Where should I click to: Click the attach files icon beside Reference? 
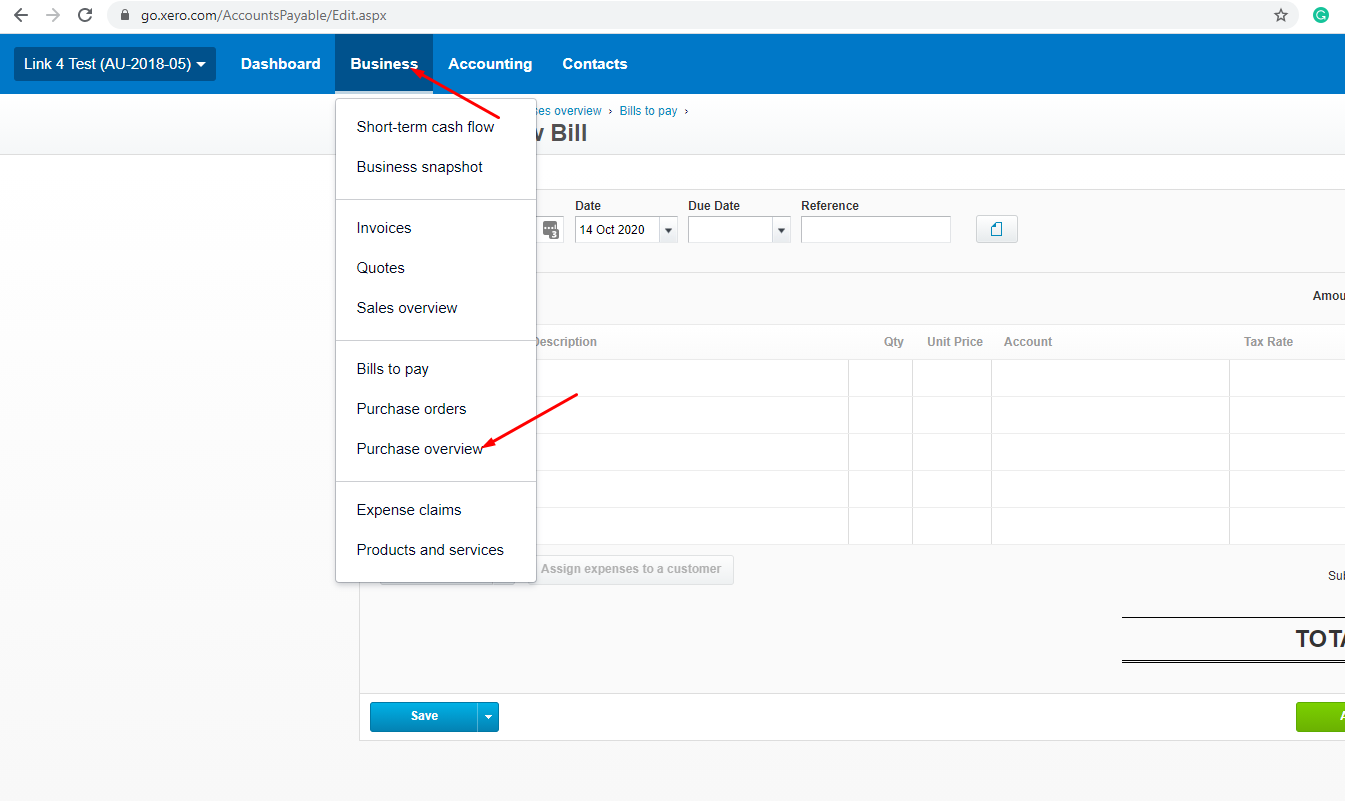point(996,229)
